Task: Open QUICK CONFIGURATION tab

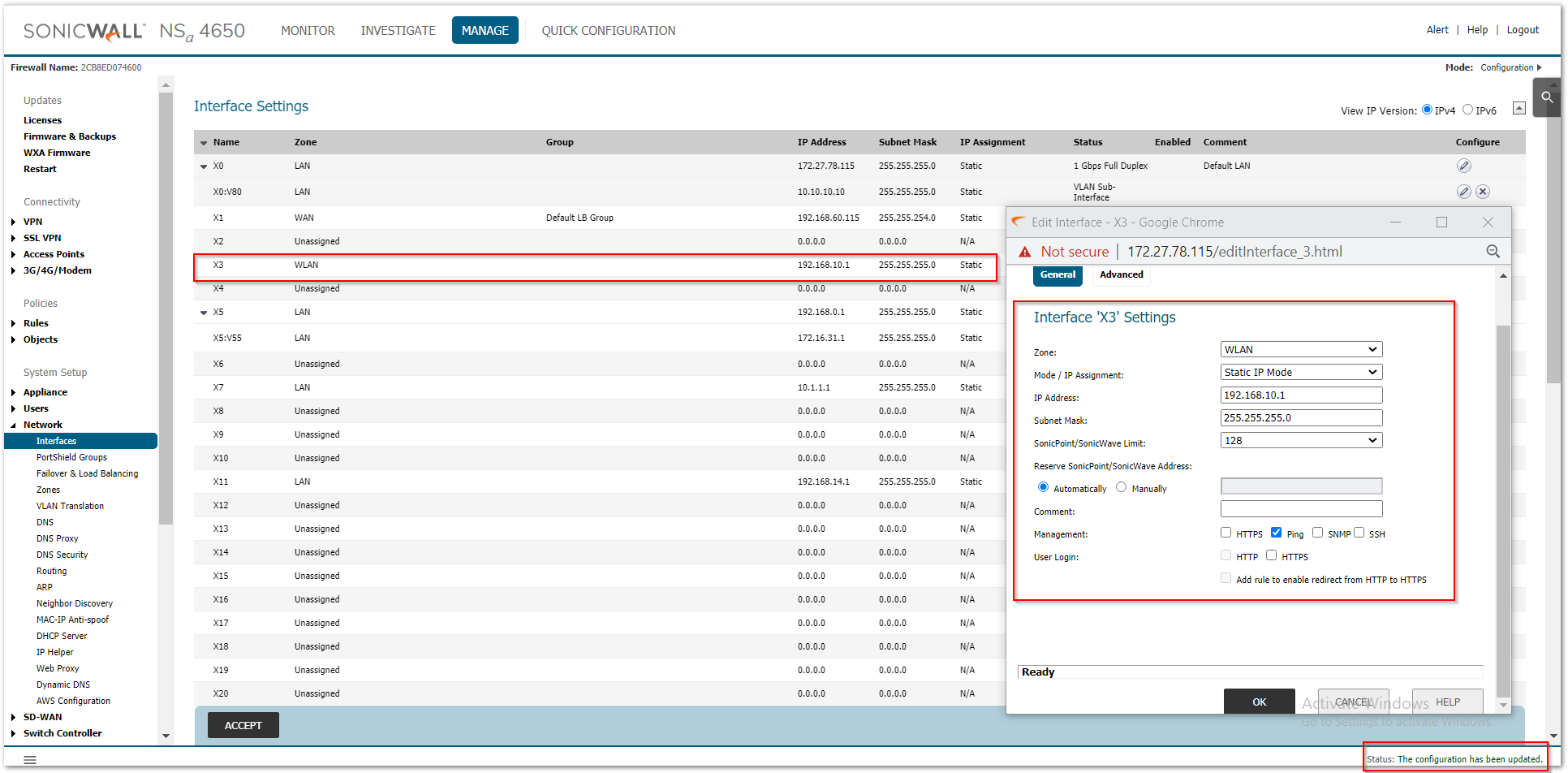Action: point(609,31)
